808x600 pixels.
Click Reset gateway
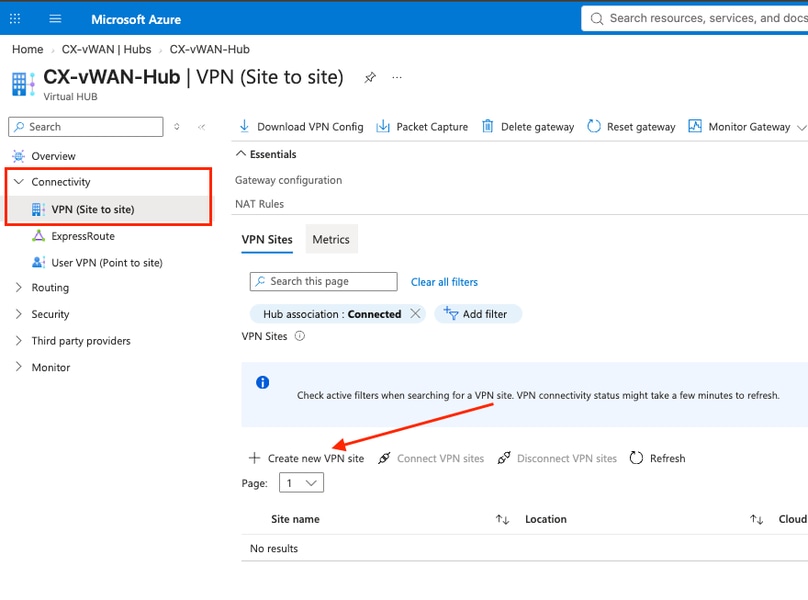631,127
